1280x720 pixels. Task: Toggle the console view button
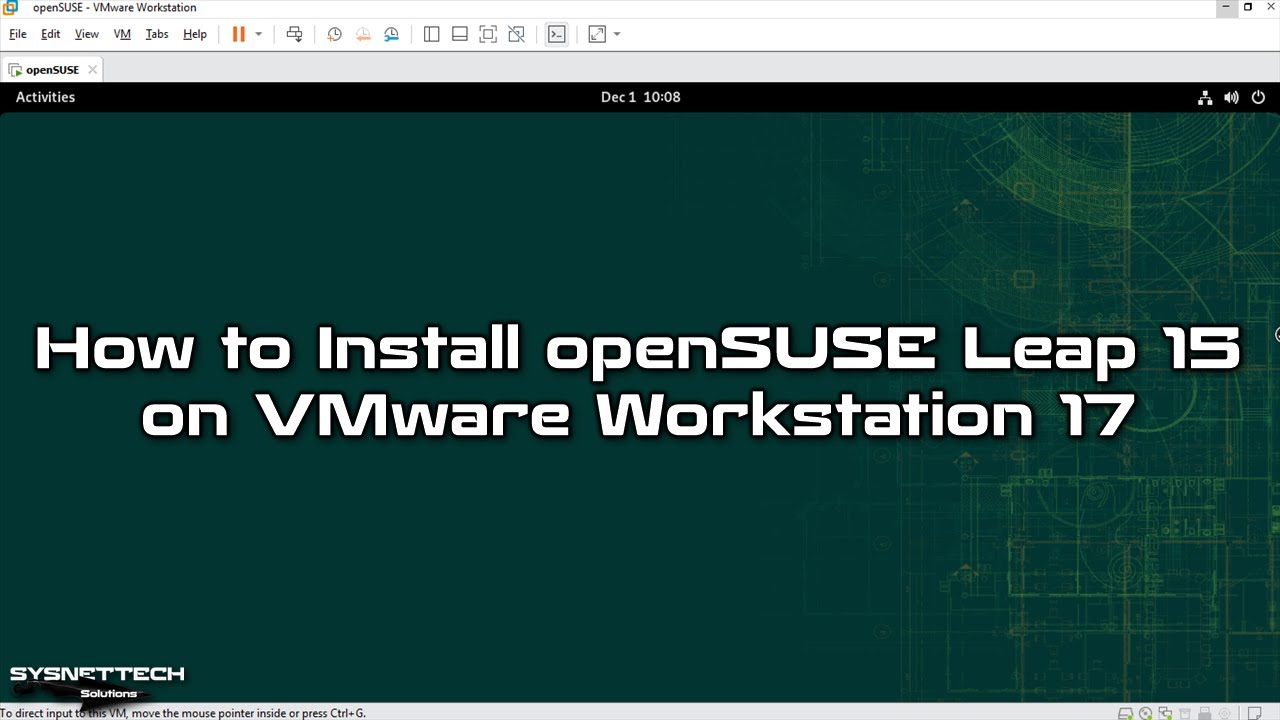coord(557,34)
